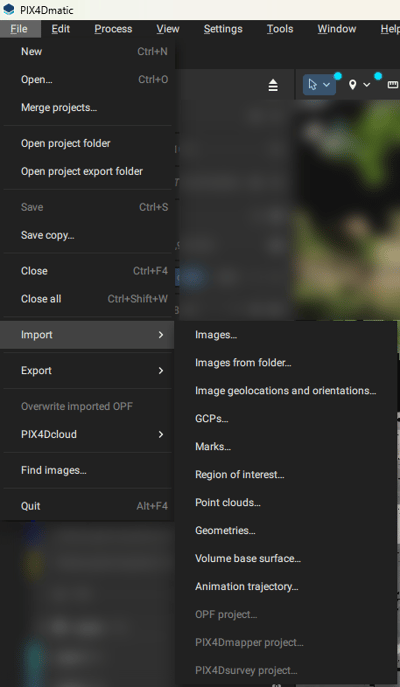Open the Edit menu
Screen dimensions: 400x687
60,29
